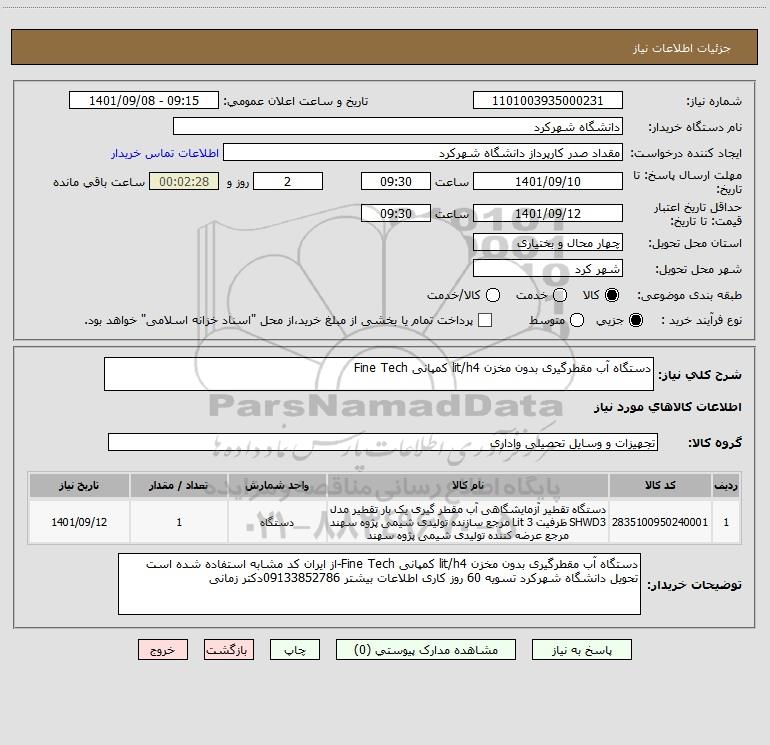
Task: Click the unit cell دستگاه
Action: pyautogui.click(x=277, y=522)
